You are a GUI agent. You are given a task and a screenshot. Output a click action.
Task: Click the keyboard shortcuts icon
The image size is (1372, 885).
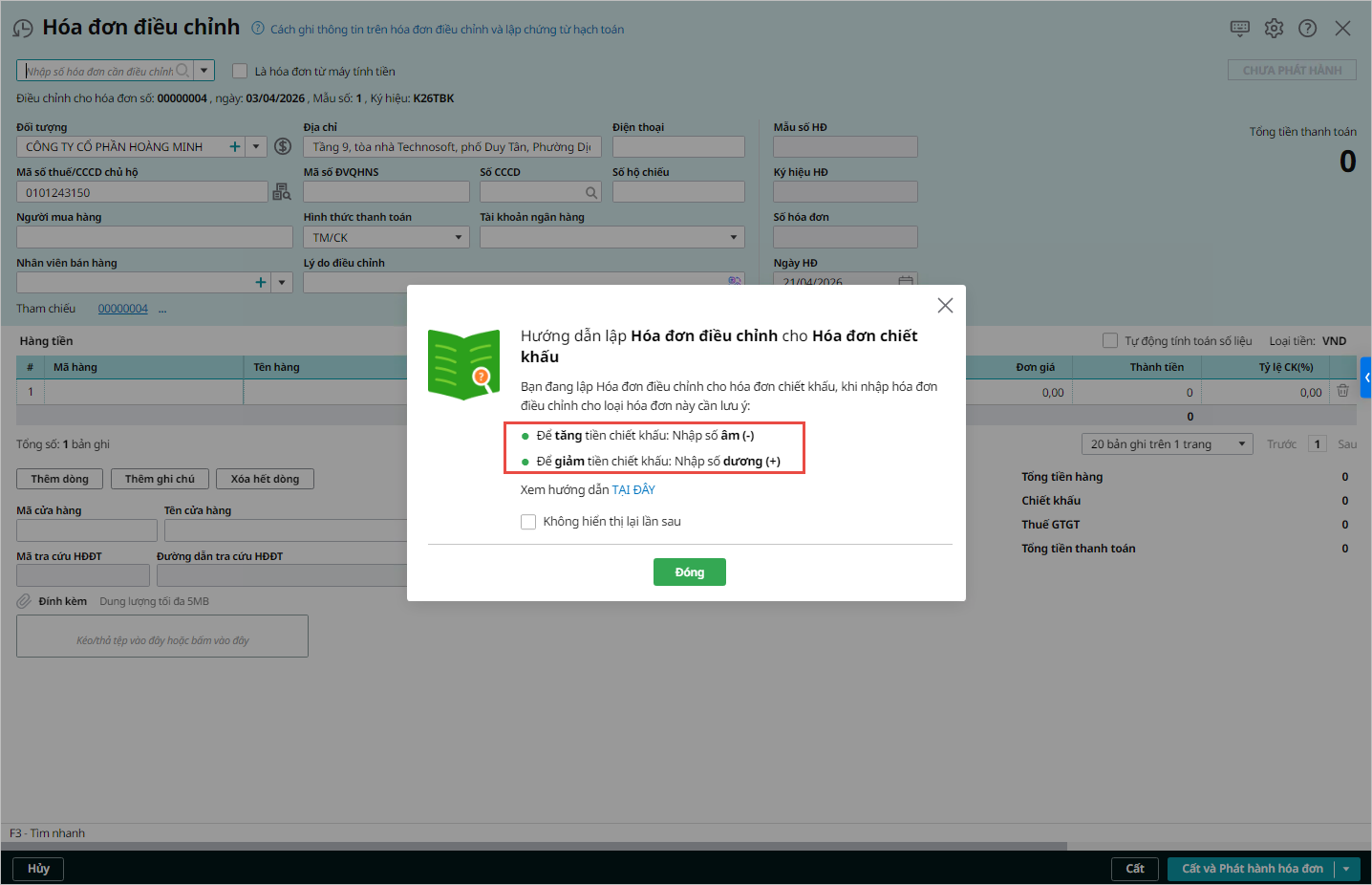pyautogui.click(x=1239, y=29)
